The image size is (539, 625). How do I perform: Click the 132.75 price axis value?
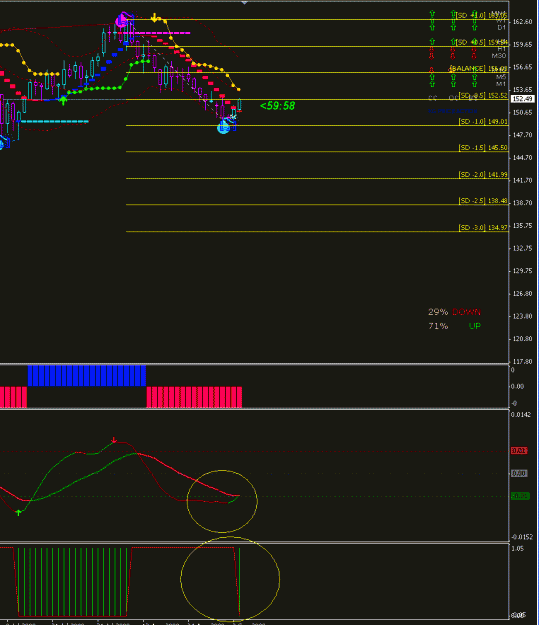tap(522, 248)
